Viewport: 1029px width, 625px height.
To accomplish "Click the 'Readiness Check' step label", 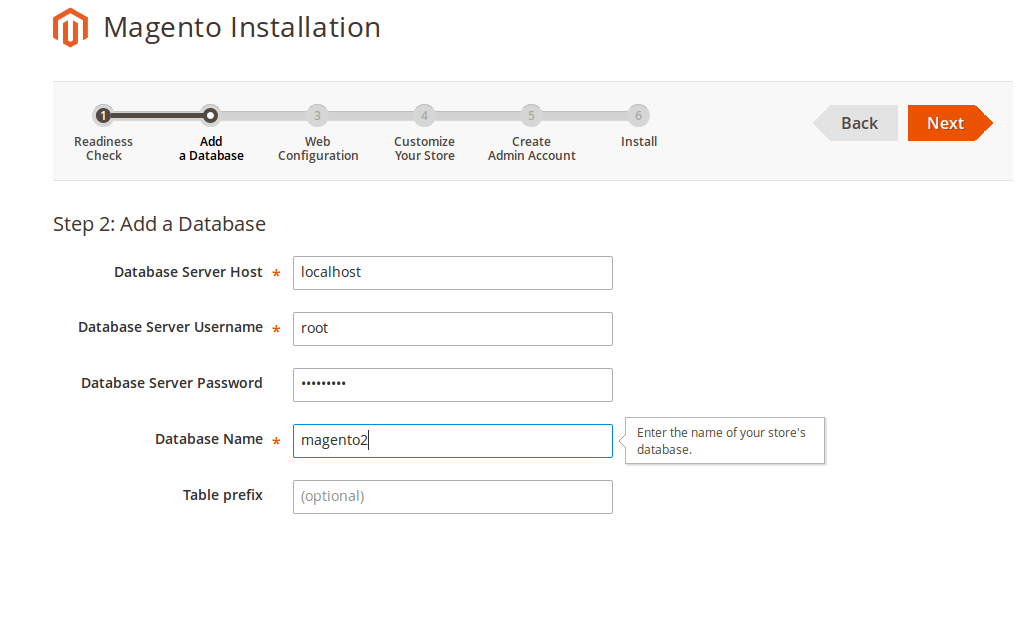I will click(x=104, y=148).
